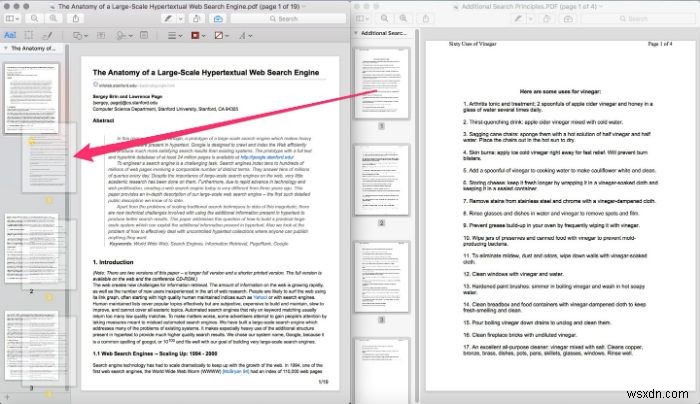Add a page with the sidebar plus button
Viewport: 700px width, 404px height.
[7, 396]
